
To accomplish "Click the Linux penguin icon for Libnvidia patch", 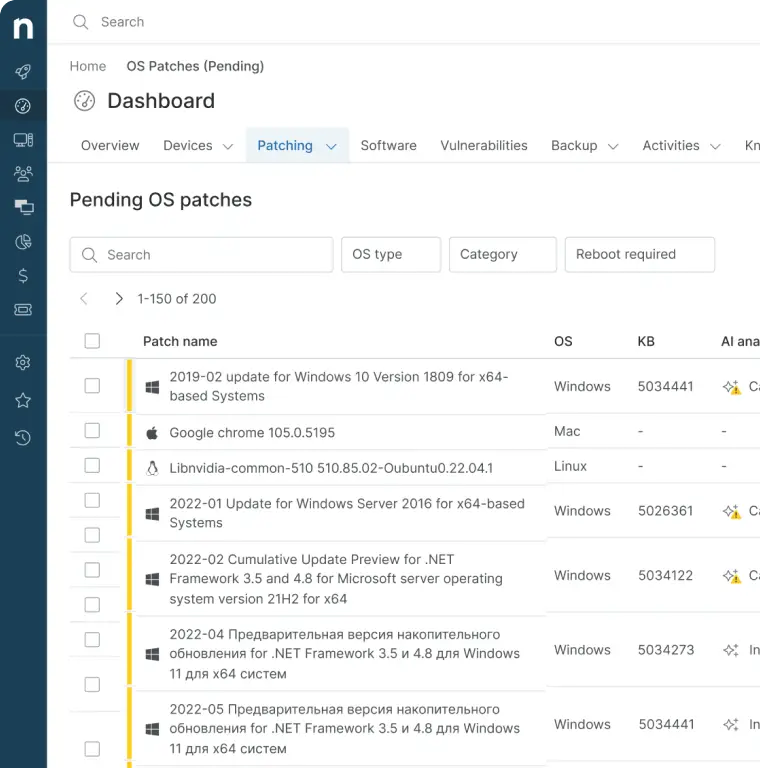I will pos(152,468).
